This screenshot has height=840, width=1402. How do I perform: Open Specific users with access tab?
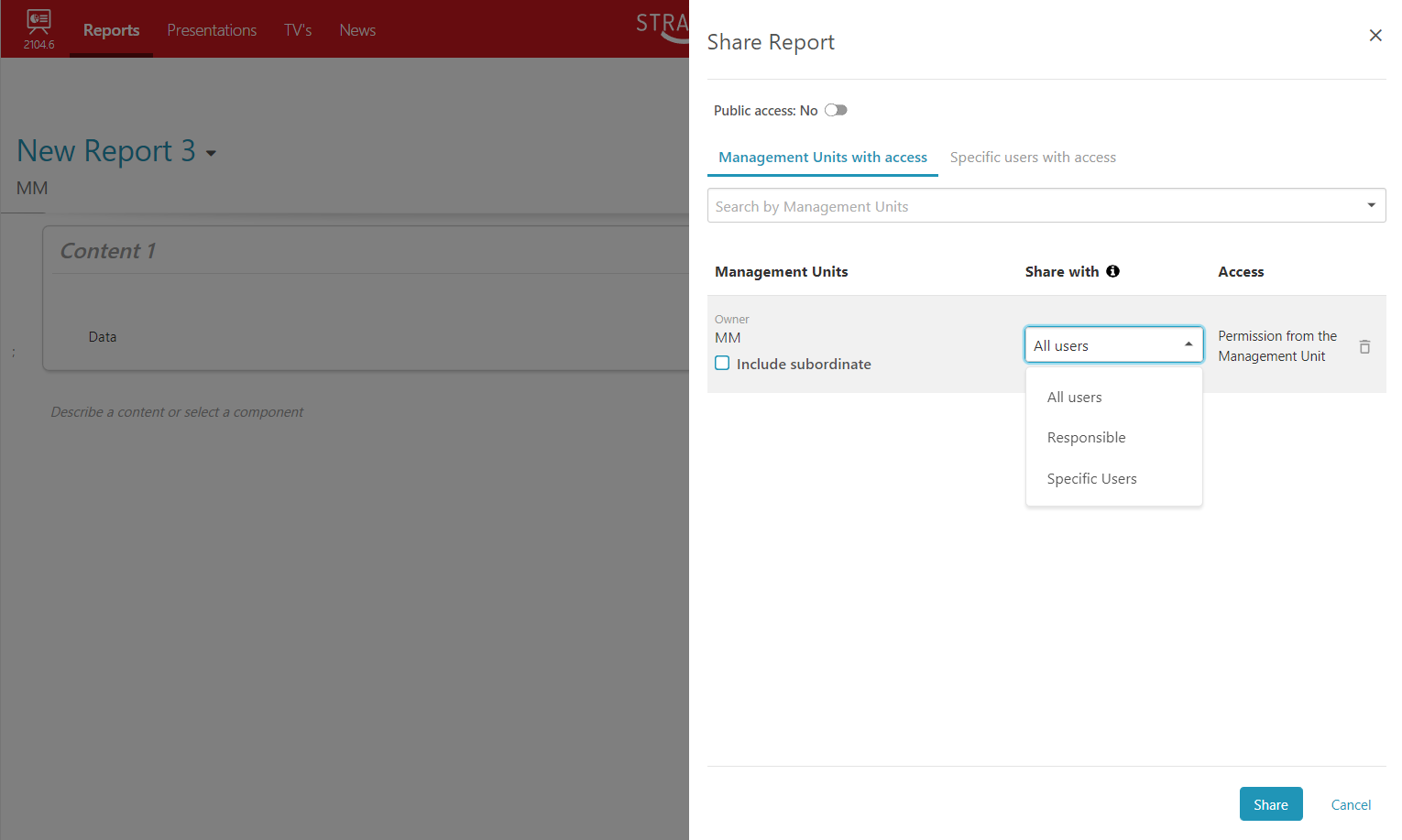(1033, 157)
